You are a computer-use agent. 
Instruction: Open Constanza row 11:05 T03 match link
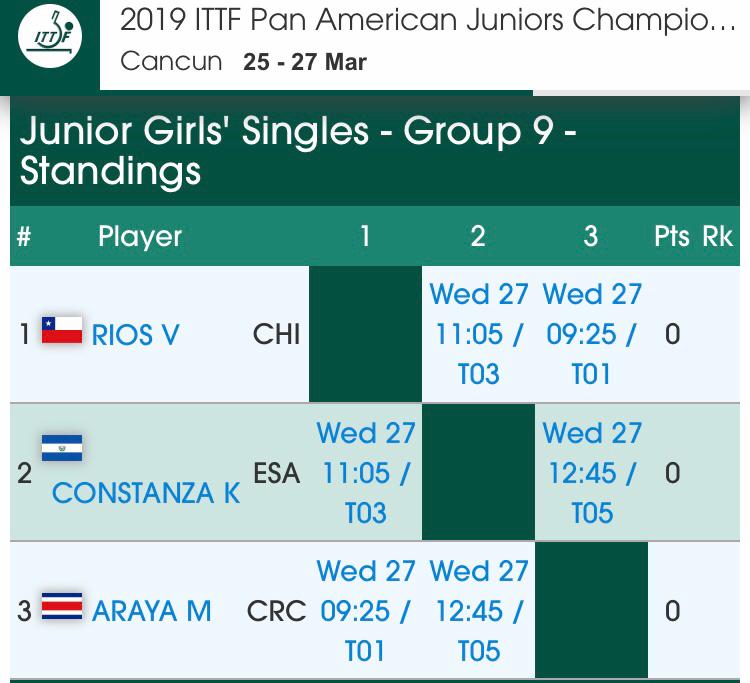(365, 473)
